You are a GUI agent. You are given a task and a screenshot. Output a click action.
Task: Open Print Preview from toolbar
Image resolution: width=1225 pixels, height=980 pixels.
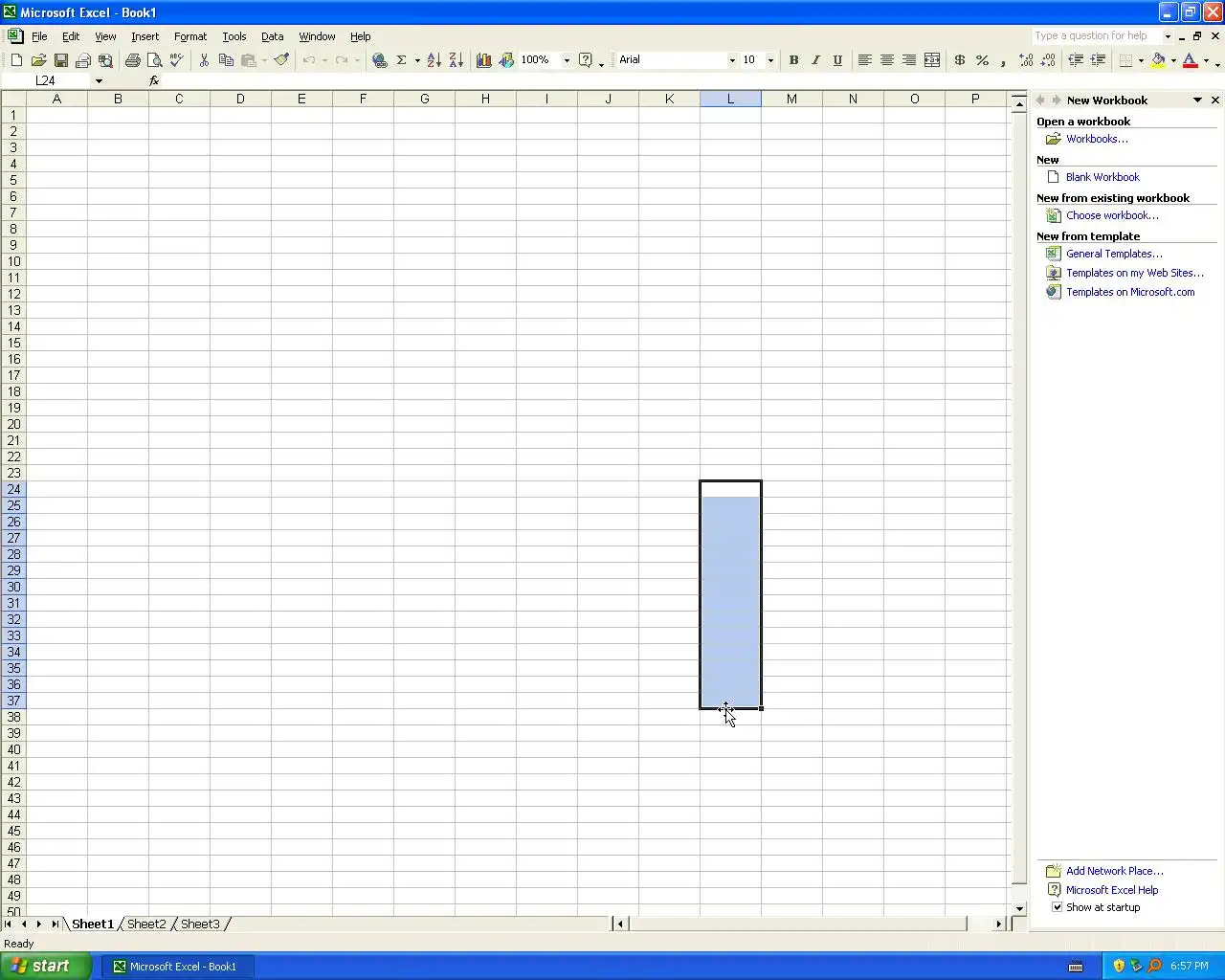click(x=154, y=60)
